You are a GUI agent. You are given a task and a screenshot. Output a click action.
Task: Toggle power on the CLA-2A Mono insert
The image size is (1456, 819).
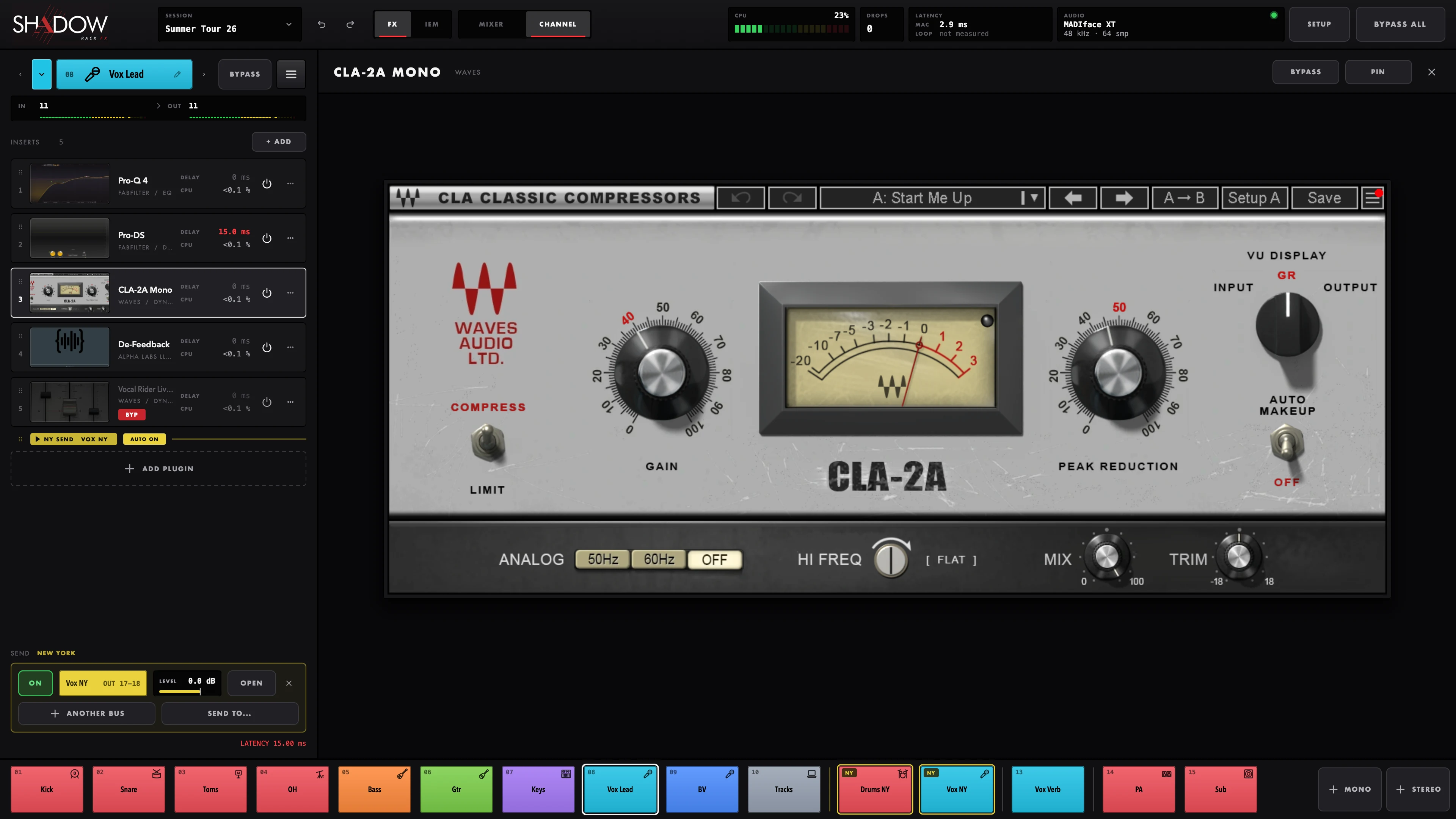point(267,293)
